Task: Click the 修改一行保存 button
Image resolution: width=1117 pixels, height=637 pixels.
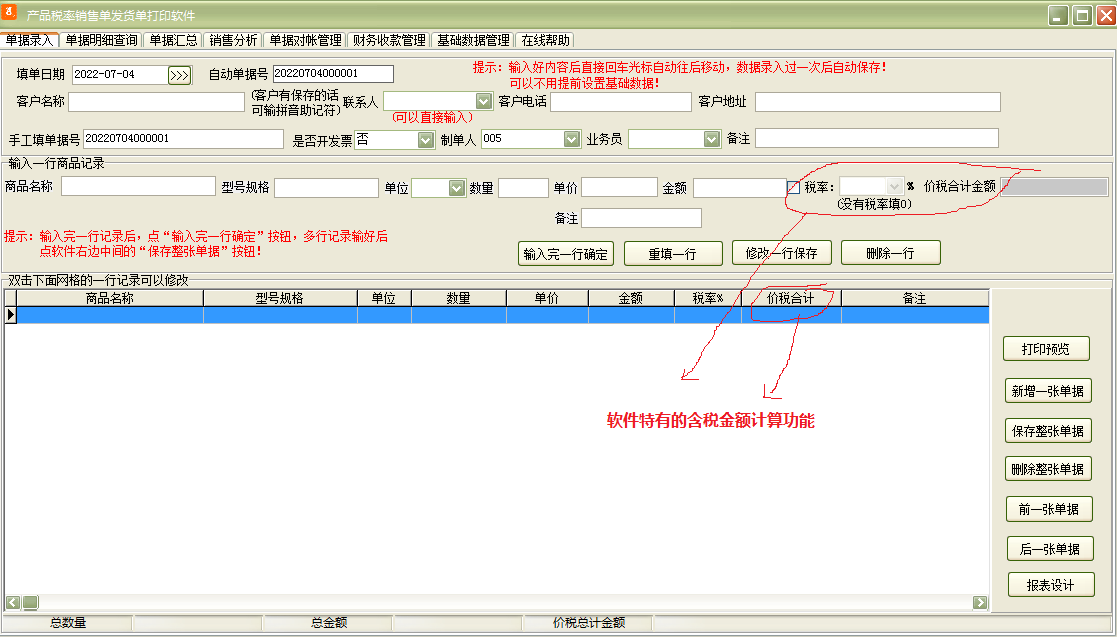Action: pos(781,253)
